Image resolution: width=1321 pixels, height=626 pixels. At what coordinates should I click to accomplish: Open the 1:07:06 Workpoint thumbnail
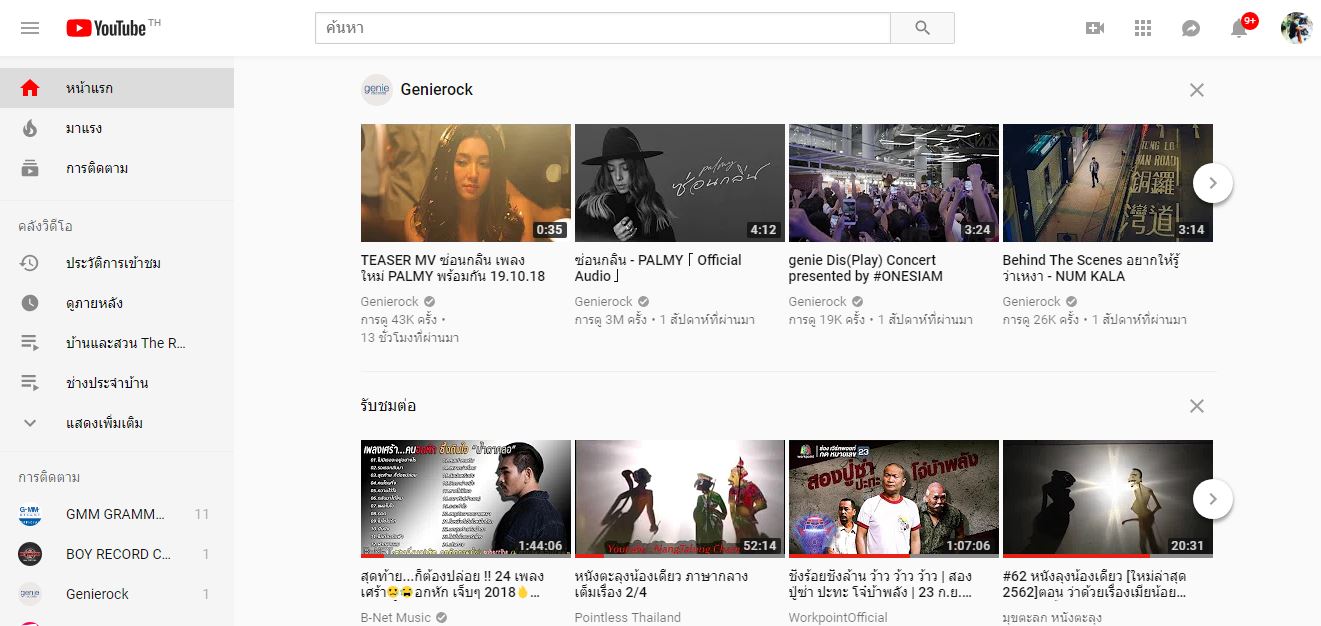coord(894,499)
